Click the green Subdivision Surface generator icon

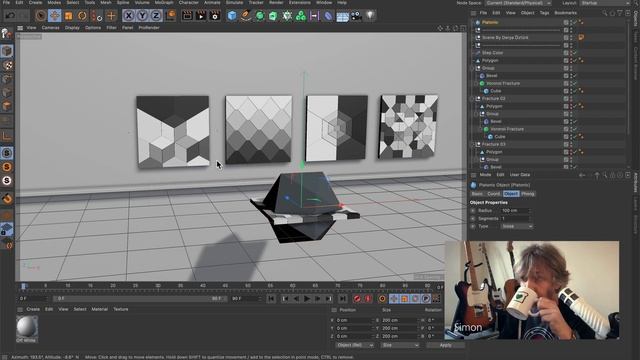260,16
